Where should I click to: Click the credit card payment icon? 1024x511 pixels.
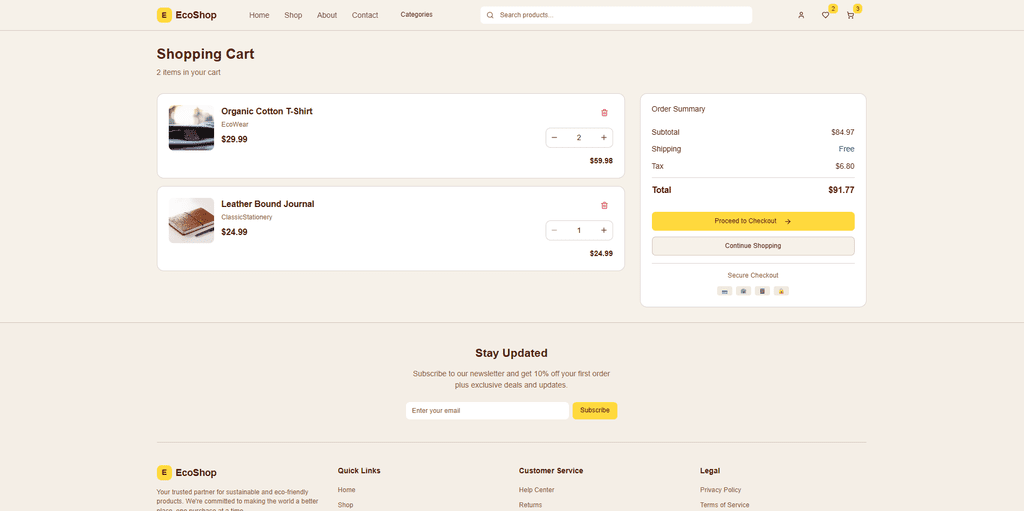(724, 291)
